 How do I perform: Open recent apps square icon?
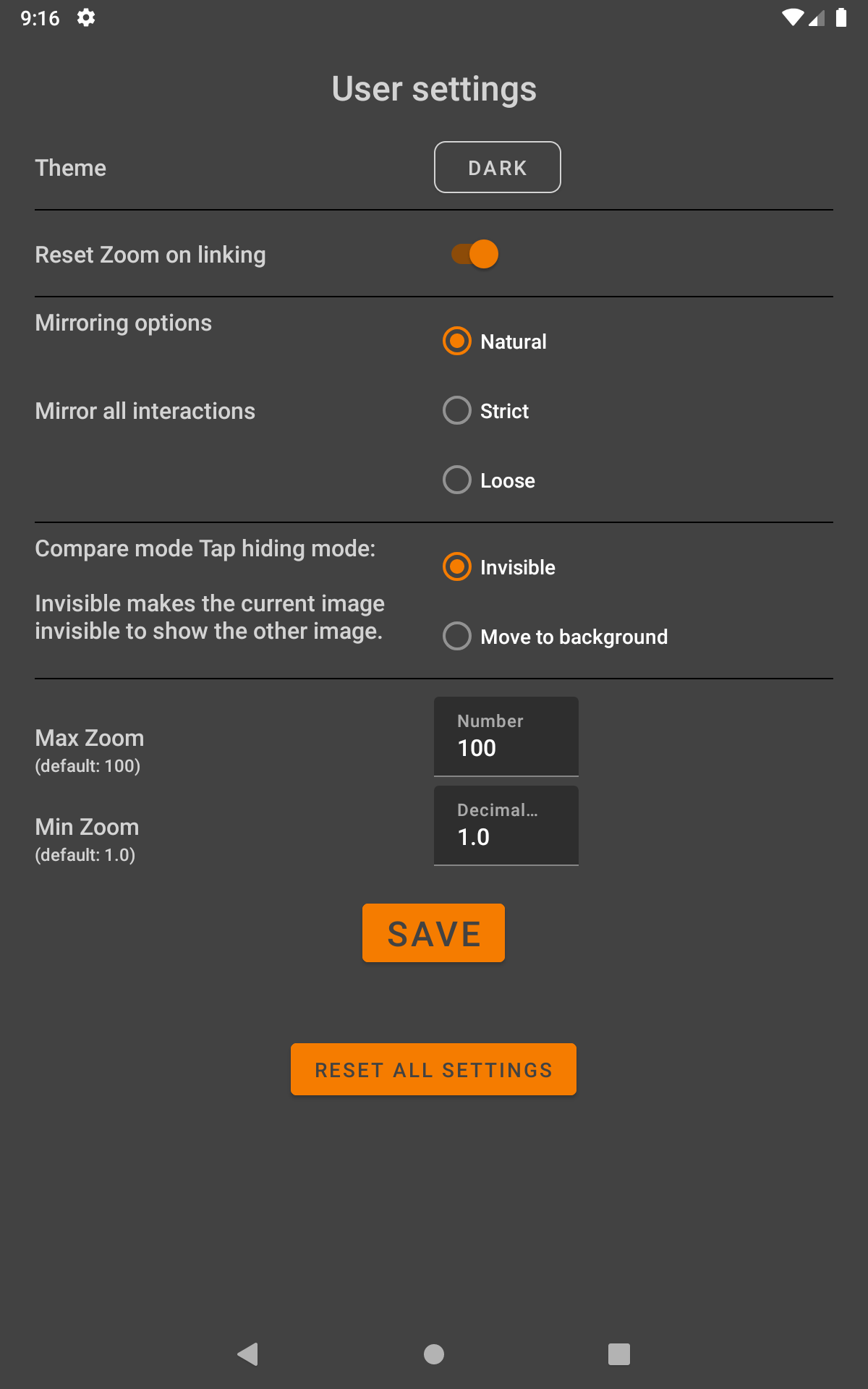tap(618, 1354)
